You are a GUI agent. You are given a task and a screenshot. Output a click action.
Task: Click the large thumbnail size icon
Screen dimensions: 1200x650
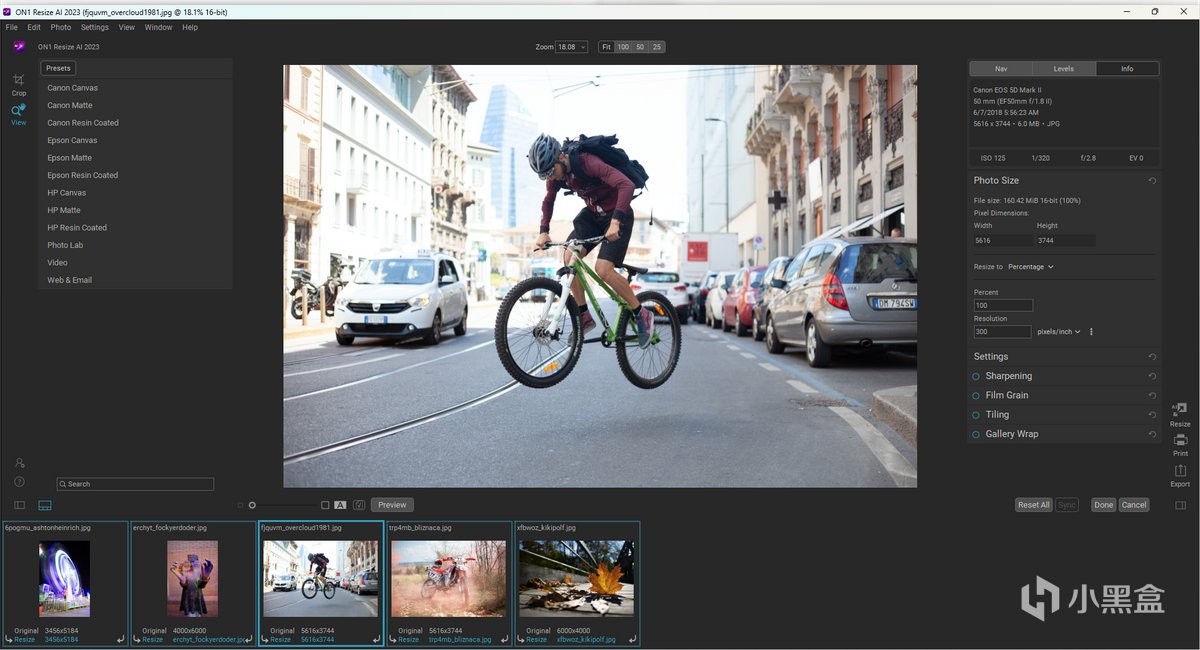tap(325, 505)
